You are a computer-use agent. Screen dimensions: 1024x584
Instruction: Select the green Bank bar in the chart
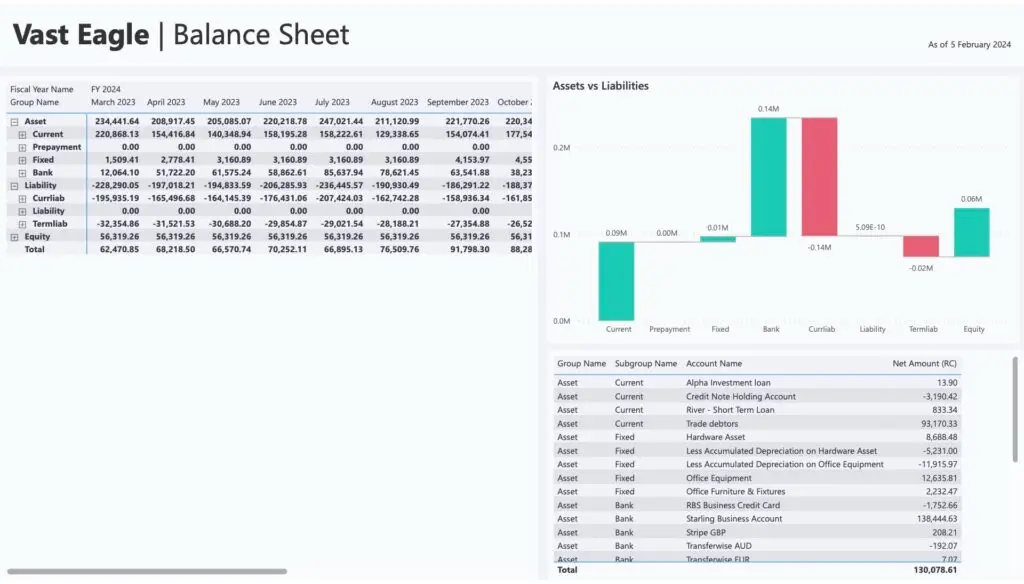tap(768, 177)
